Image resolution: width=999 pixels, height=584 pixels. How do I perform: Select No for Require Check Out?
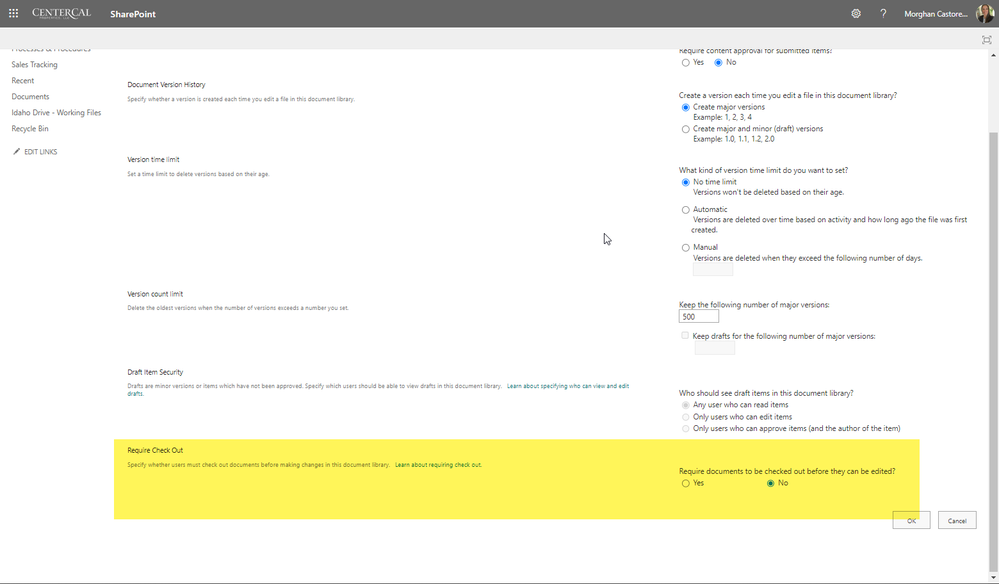[770, 483]
